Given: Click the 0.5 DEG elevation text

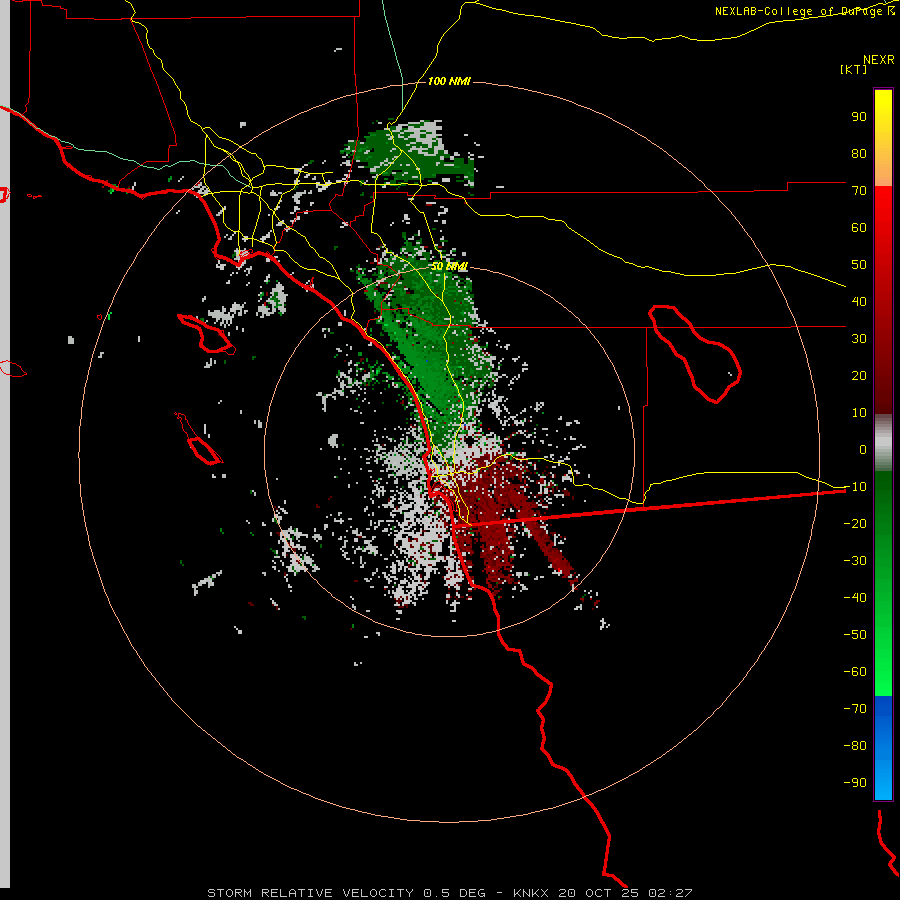Looking at the screenshot, I should tap(455, 893).
